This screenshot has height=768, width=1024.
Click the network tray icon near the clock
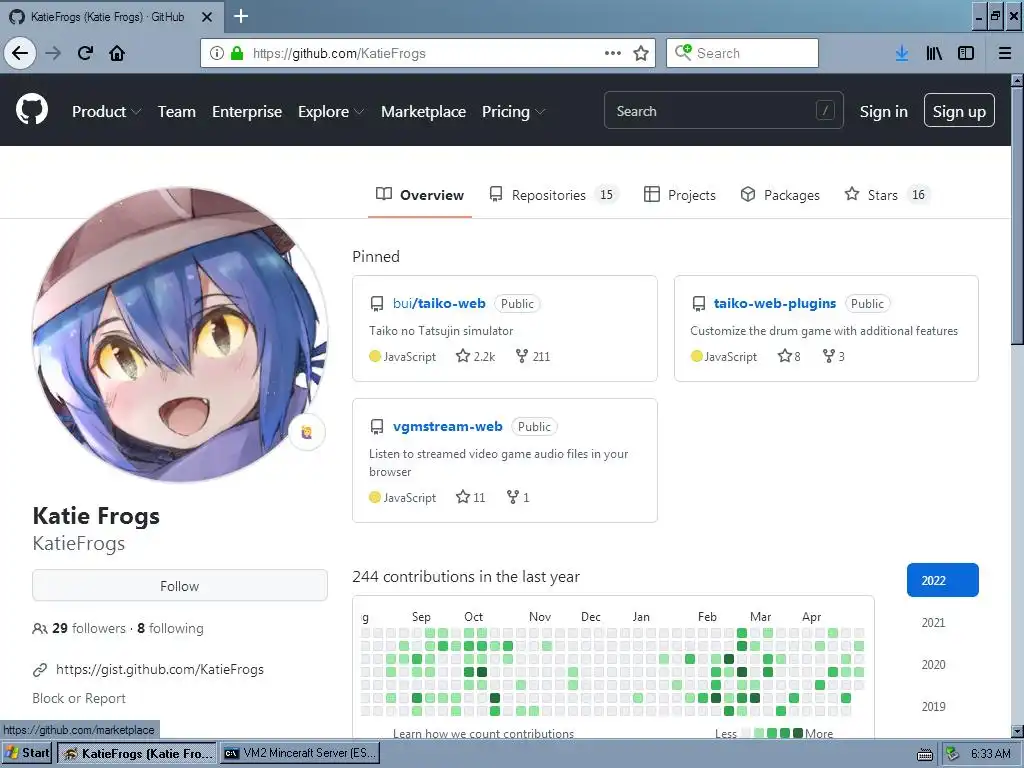(x=952, y=754)
